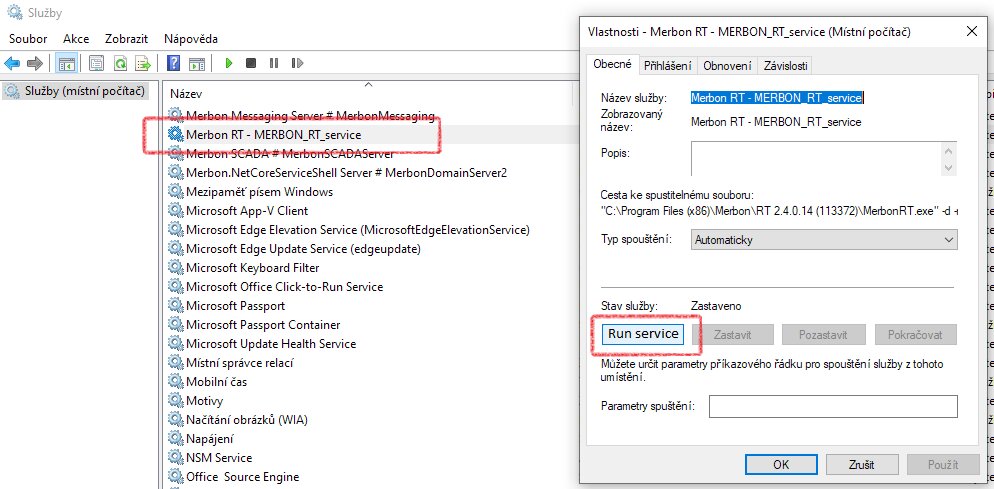Switch to the Přihlášení tab
This screenshot has width=994, height=489.
(667, 65)
